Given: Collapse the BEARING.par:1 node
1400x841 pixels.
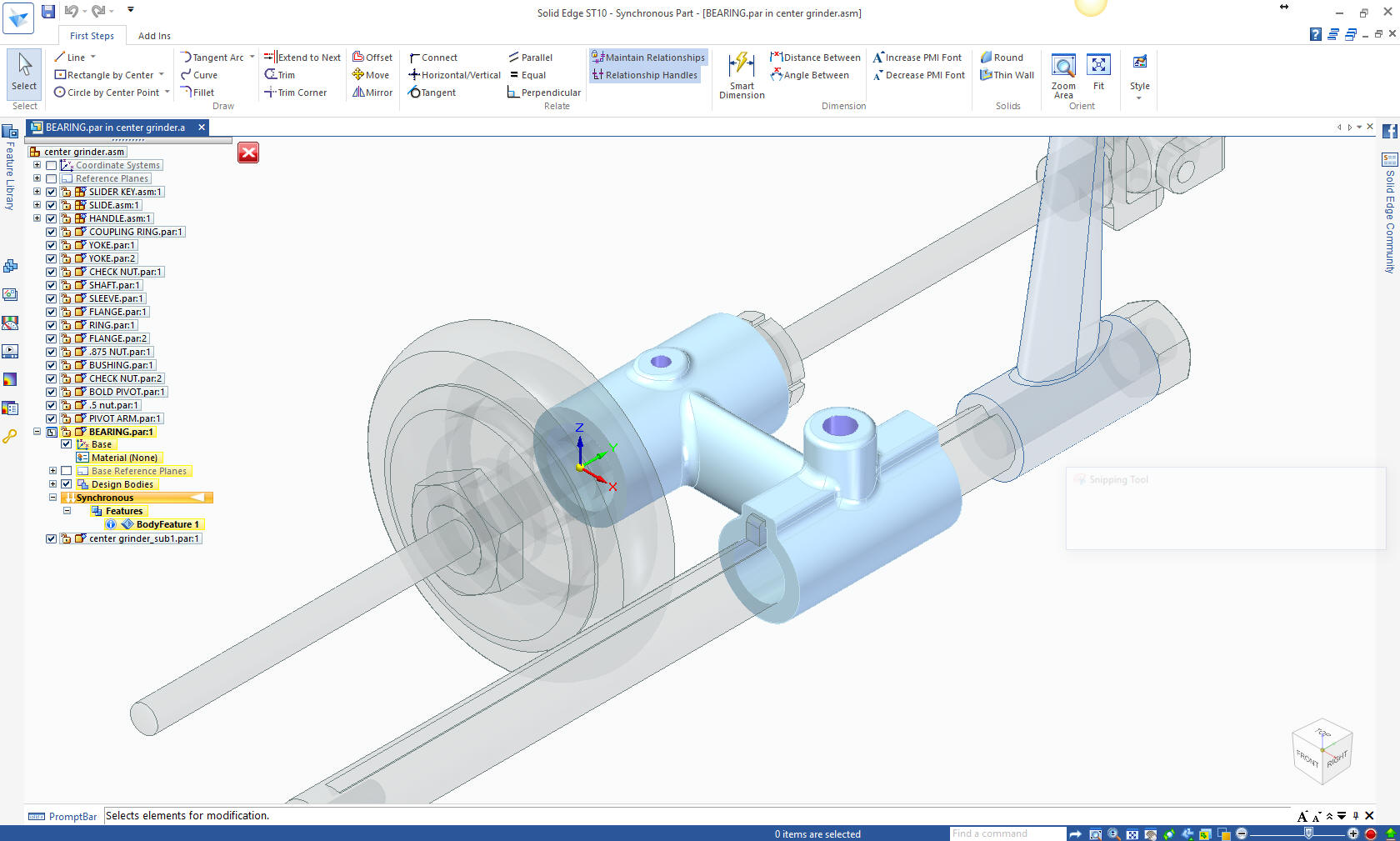Looking at the screenshot, I should tap(37, 432).
